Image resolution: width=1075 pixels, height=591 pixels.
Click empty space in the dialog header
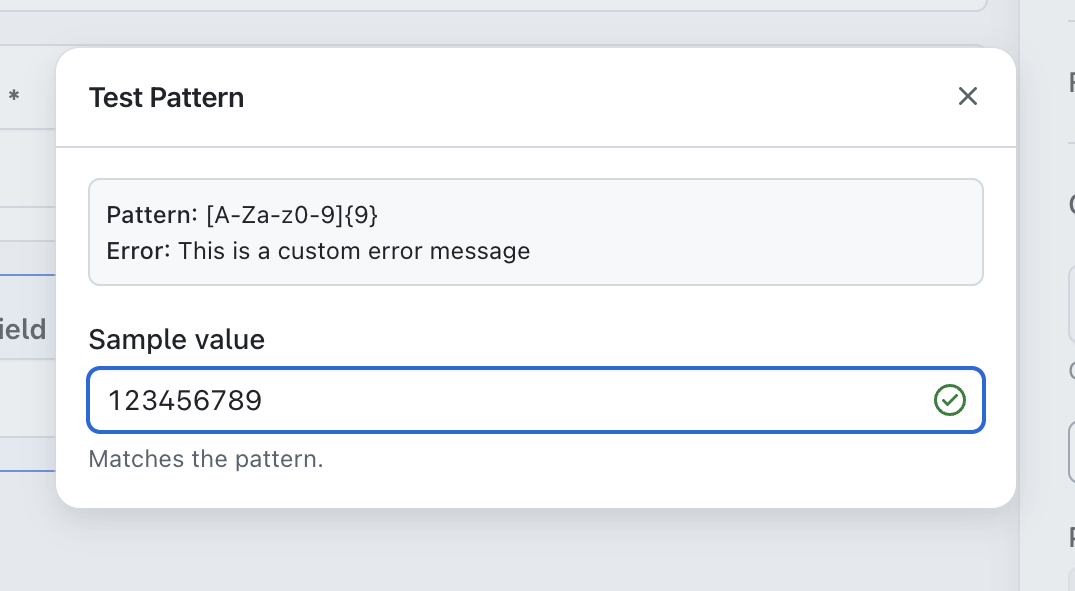click(x=600, y=97)
